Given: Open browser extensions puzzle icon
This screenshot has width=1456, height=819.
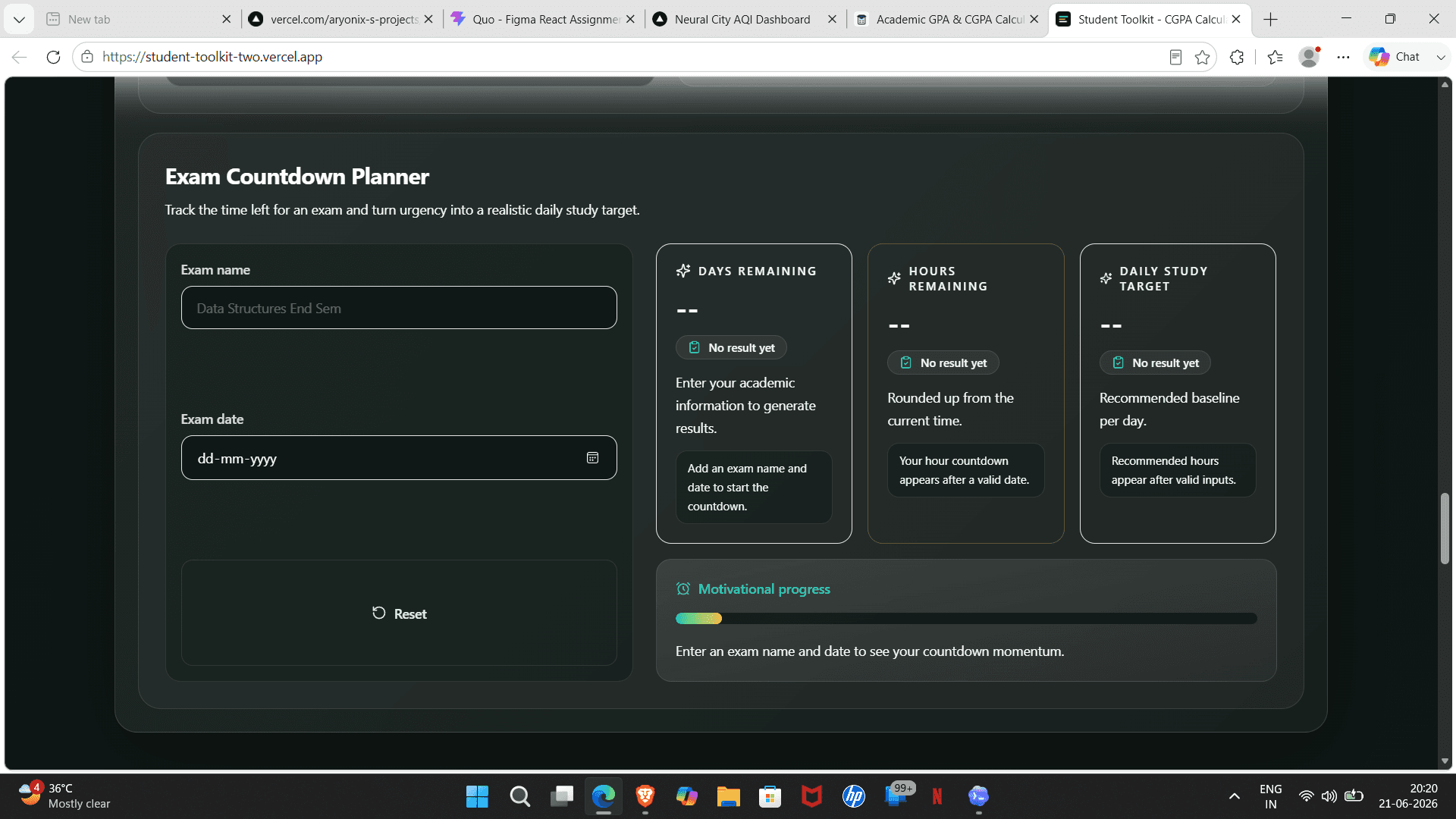Looking at the screenshot, I should 1237,57.
